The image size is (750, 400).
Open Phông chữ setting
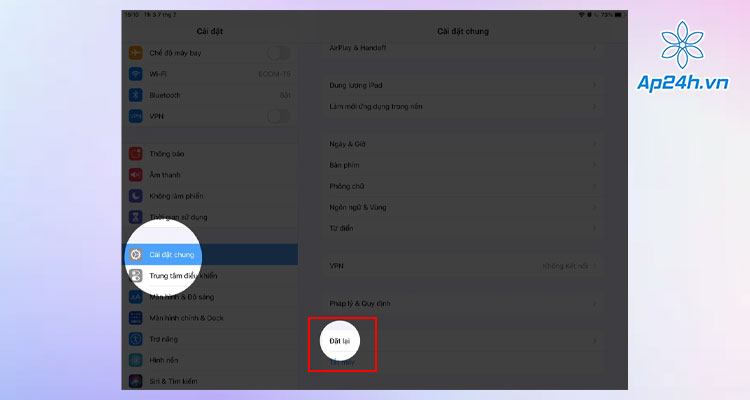coord(464,186)
